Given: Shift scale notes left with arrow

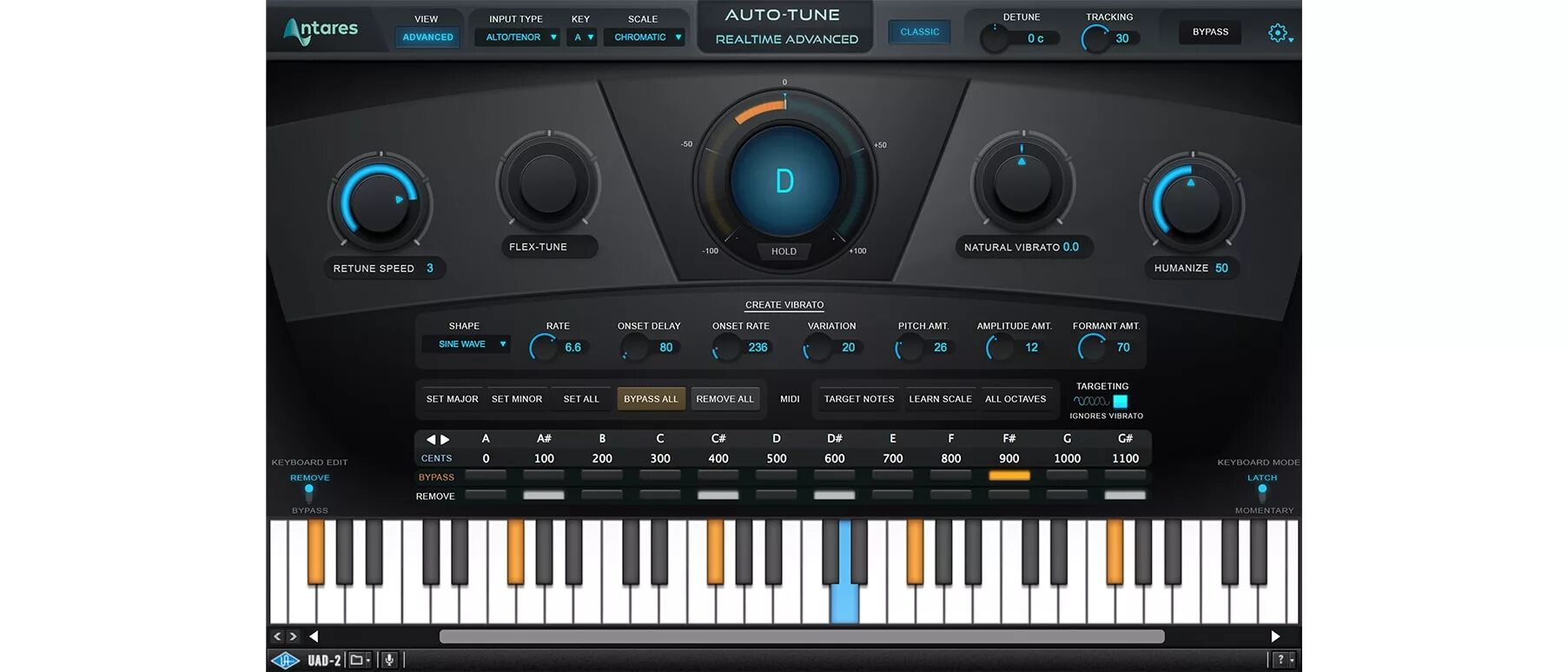Looking at the screenshot, I should click(430, 440).
